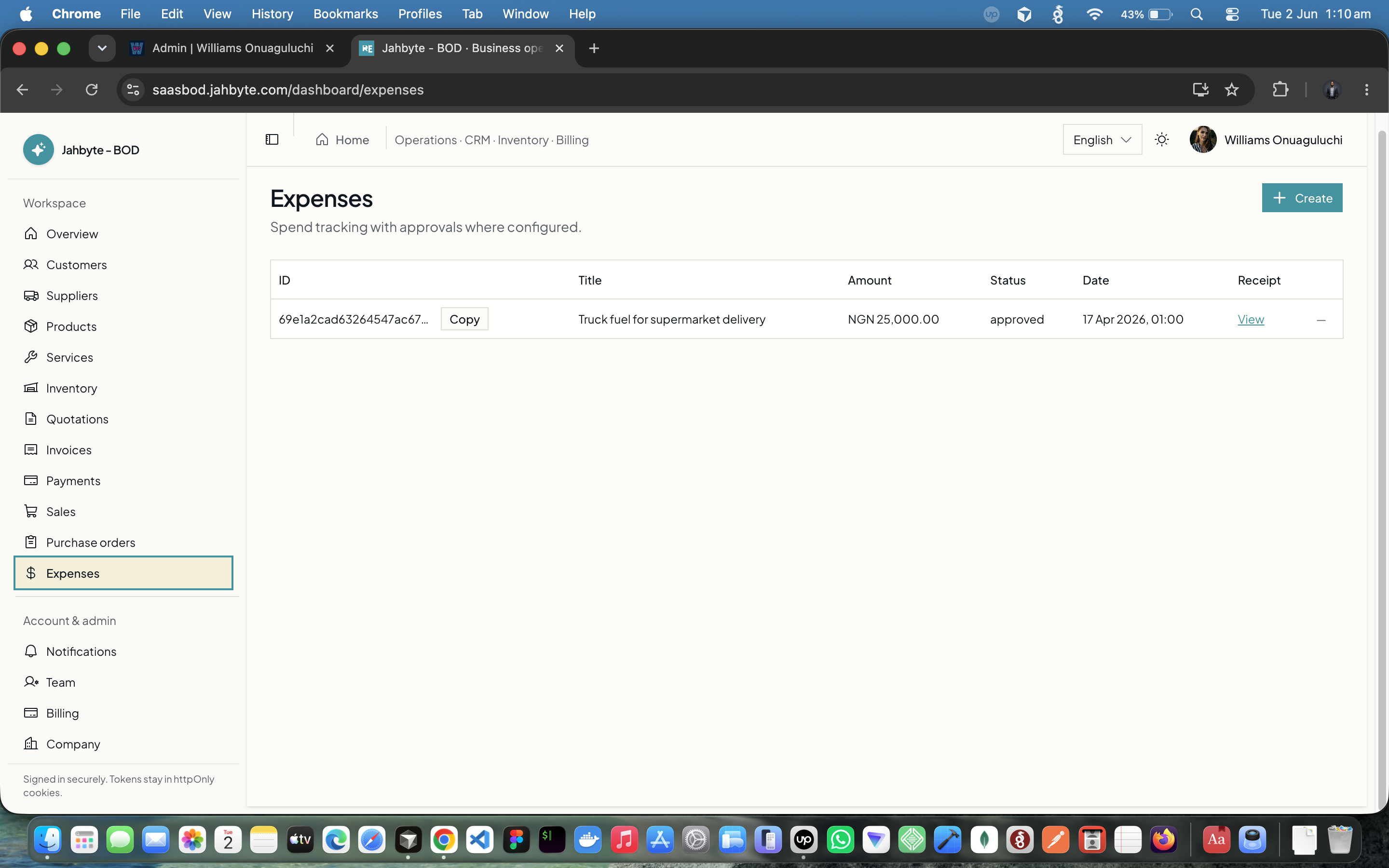Image resolution: width=1389 pixels, height=868 pixels.
Task: Open Finder from the dock
Action: pyautogui.click(x=48, y=840)
